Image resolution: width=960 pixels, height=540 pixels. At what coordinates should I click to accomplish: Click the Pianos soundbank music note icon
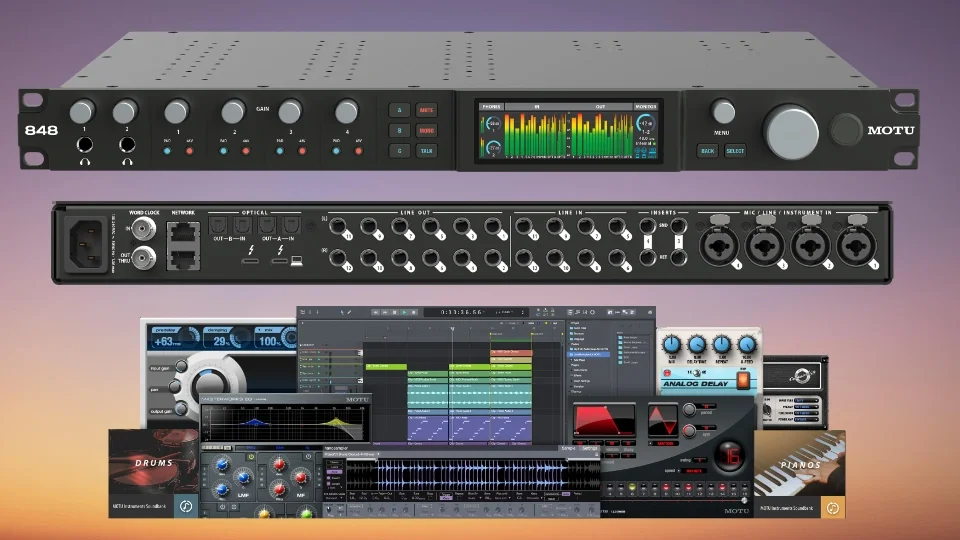[x=833, y=508]
